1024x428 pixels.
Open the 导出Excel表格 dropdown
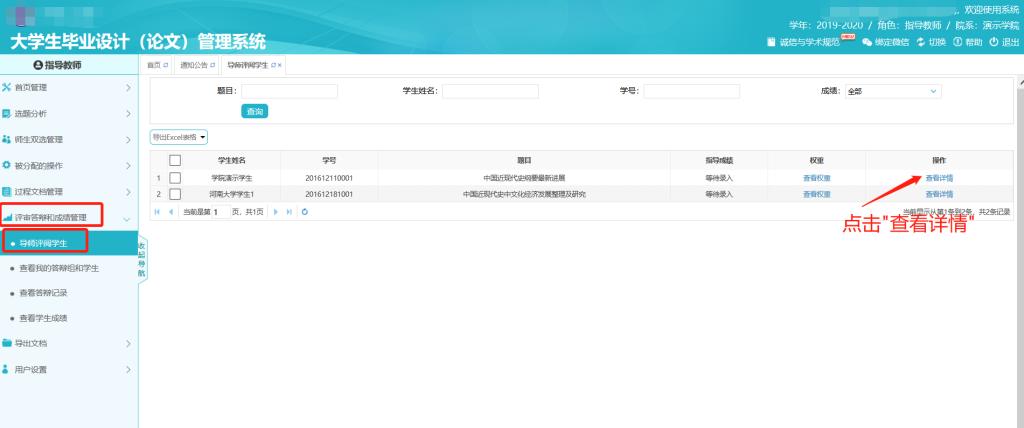[178, 136]
